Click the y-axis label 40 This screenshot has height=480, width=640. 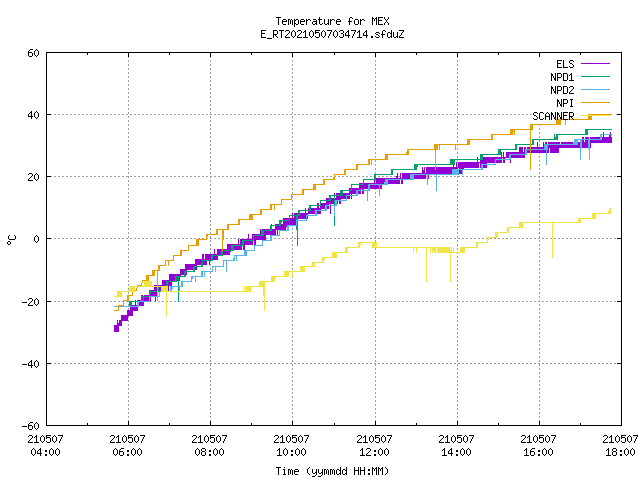tap(33, 116)
